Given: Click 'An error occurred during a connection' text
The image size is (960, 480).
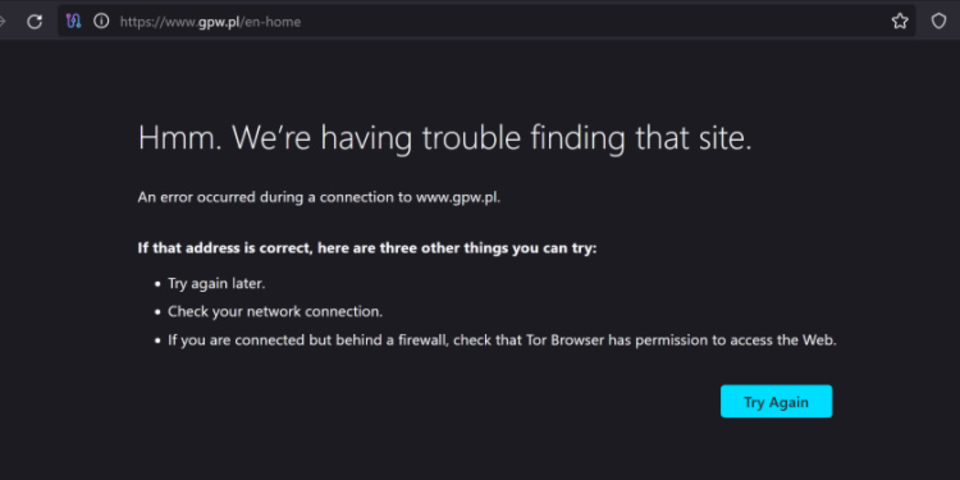Looking at the screenshot, I should click(276, 198).
